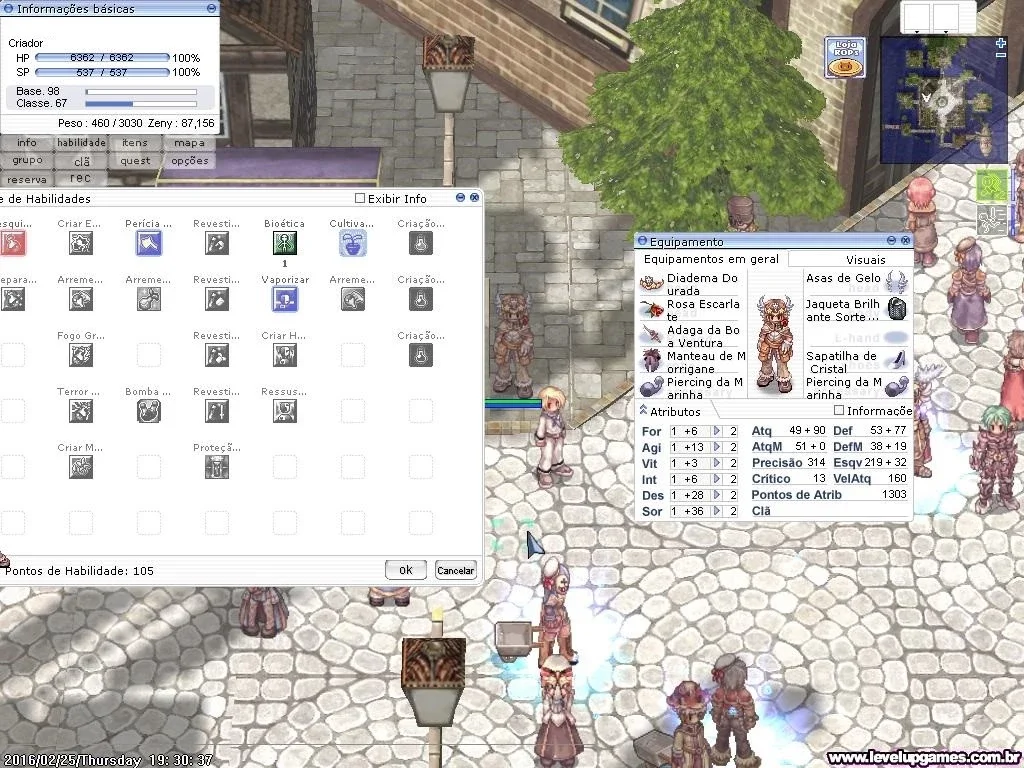Click the Sapatilha de Cristal shoe icon
The image size is (1024, 768).
click(897, 360)
